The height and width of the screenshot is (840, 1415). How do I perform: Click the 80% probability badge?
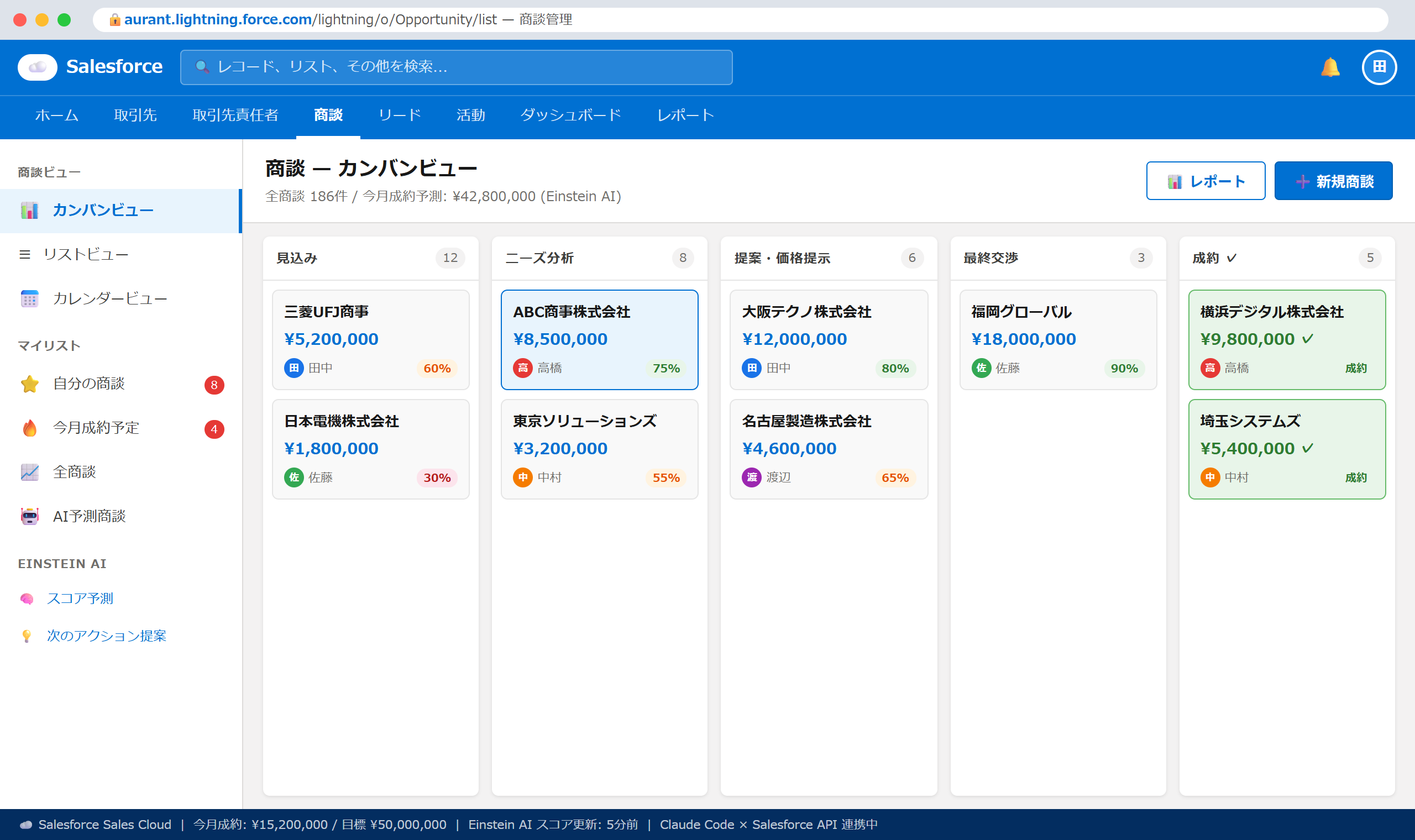pos(895,369)
